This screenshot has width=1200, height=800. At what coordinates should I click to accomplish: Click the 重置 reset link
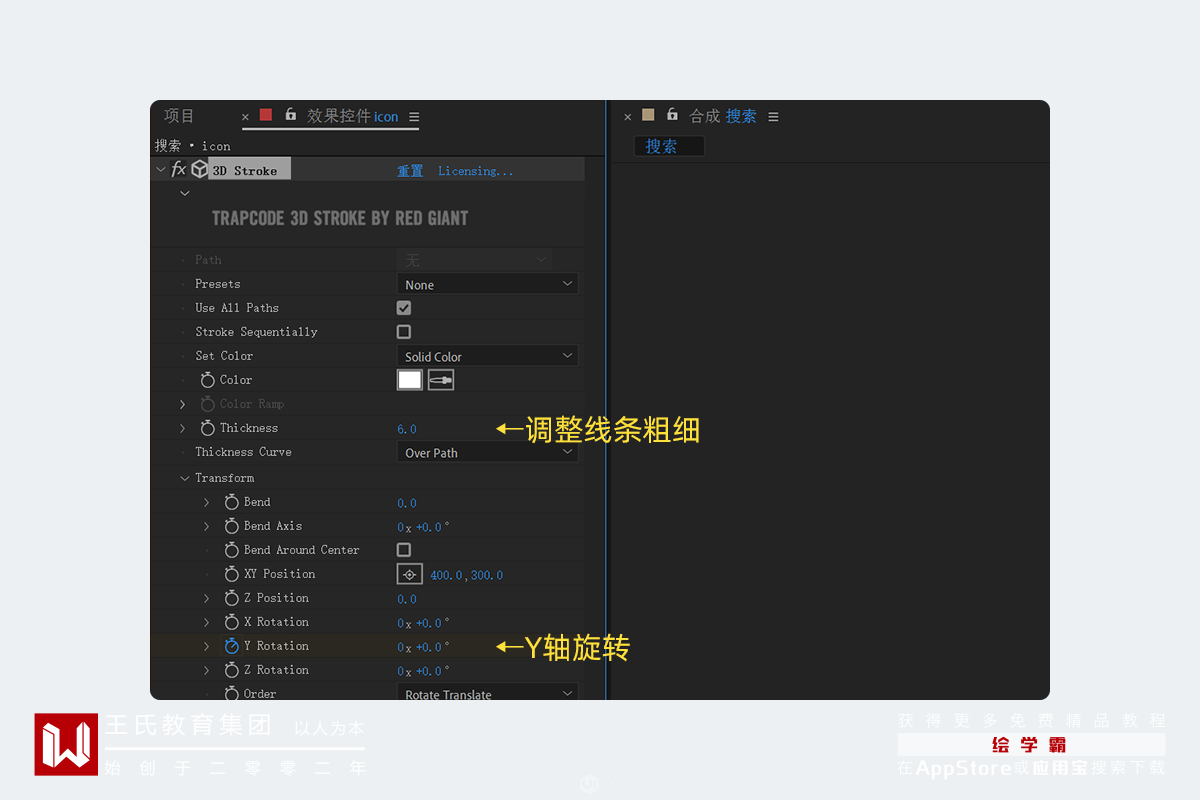coord(410,171)
